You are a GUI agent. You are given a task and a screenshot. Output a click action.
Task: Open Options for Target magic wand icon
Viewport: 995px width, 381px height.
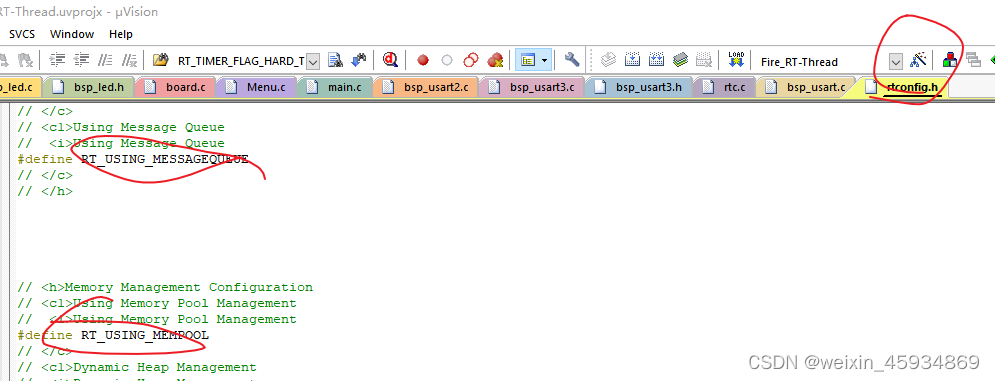[918, 60]
